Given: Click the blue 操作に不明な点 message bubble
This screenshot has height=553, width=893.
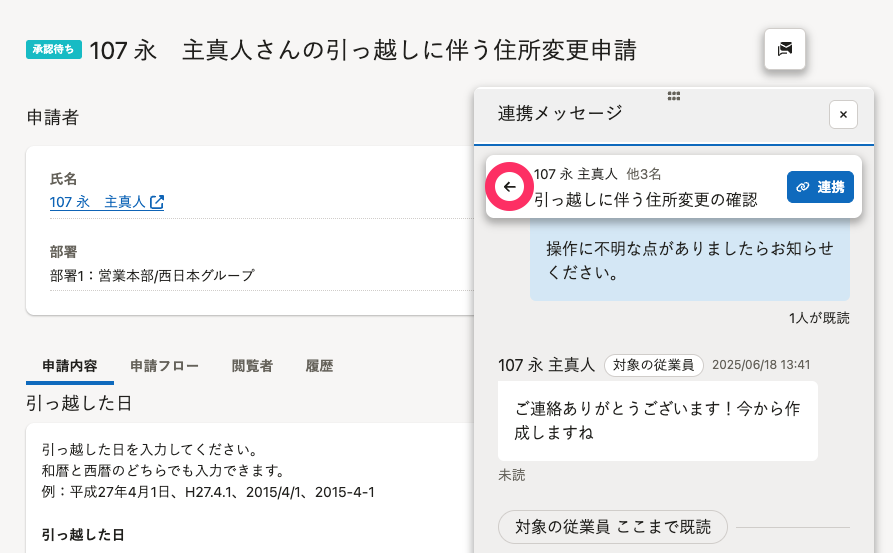Looking at the screenshot, I should coord(689,260).
